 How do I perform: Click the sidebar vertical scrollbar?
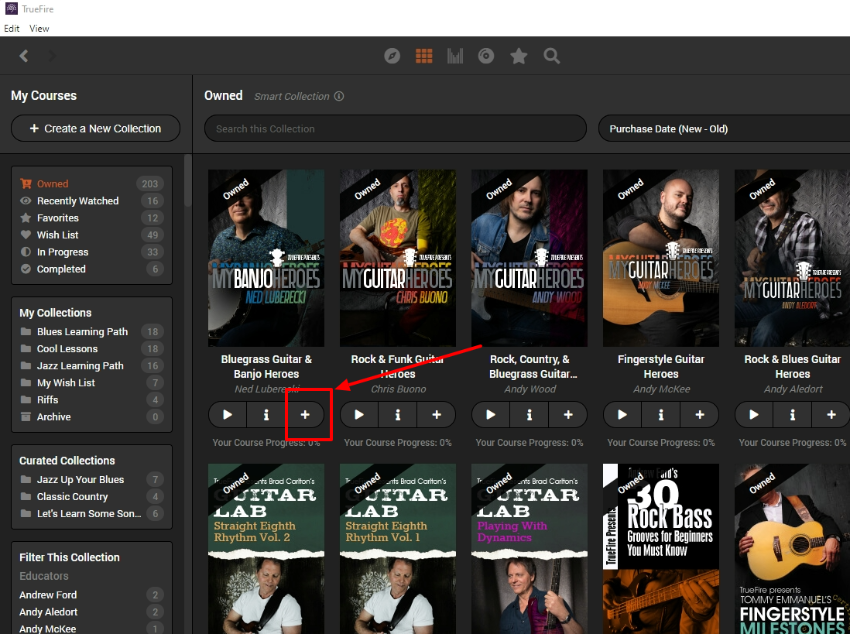coord(188,180)
